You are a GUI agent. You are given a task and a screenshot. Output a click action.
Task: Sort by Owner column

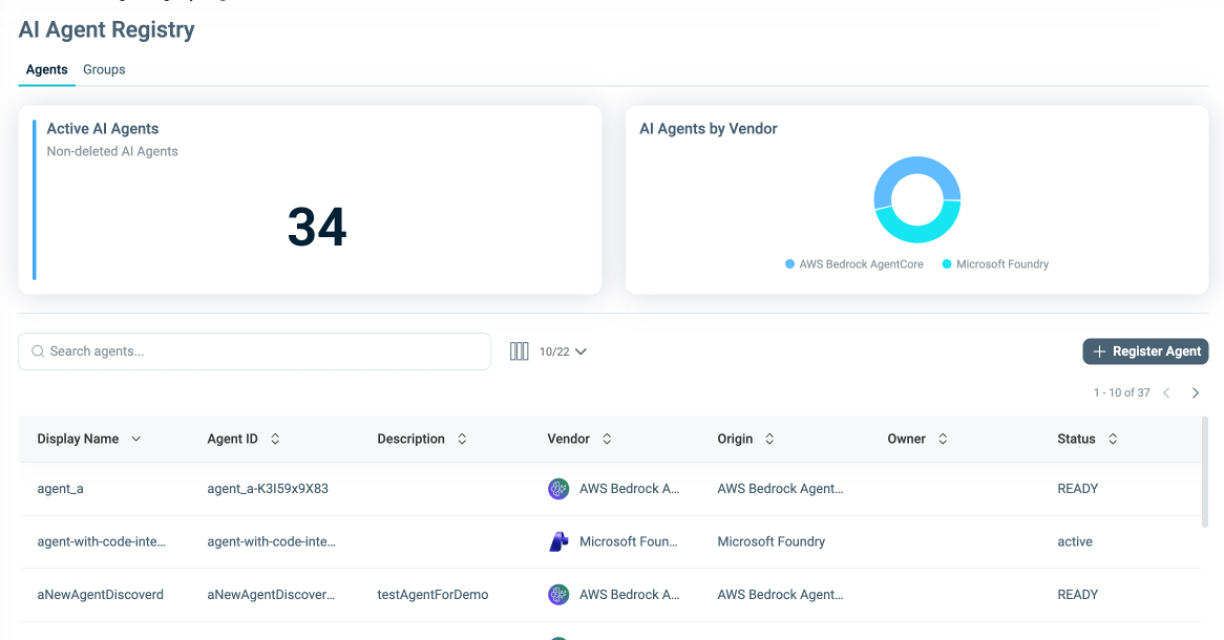tap(942, 439)
